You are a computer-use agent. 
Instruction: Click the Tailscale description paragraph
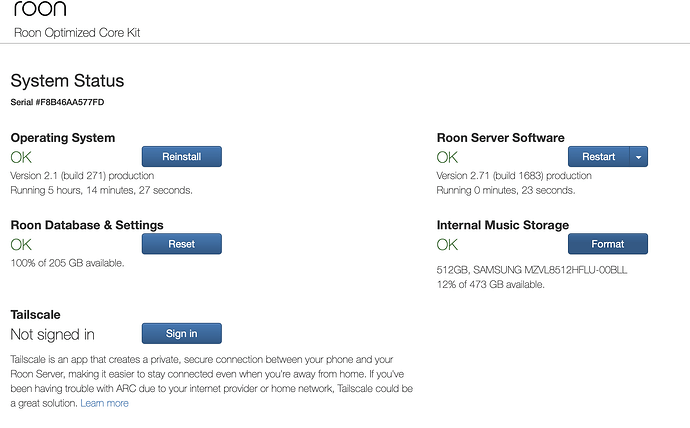point(212,381)
